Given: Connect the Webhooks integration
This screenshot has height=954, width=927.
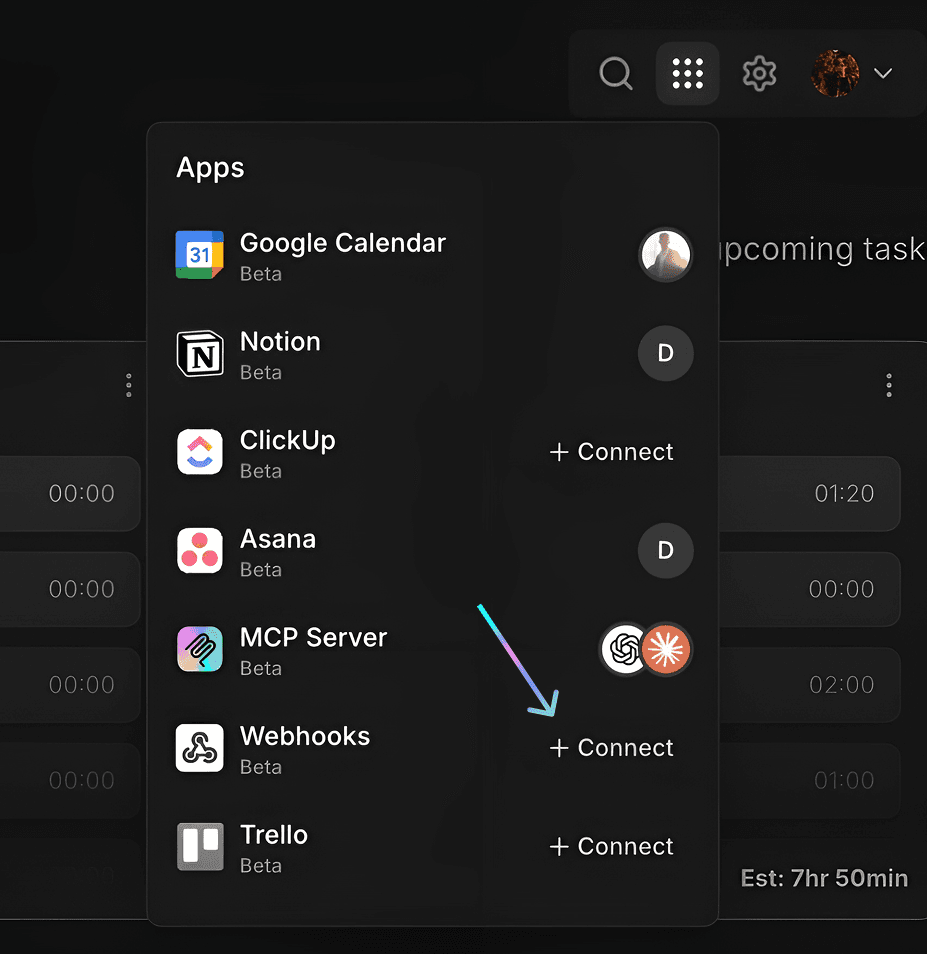Looking at the screenshot, I should (x=611, y=748).
